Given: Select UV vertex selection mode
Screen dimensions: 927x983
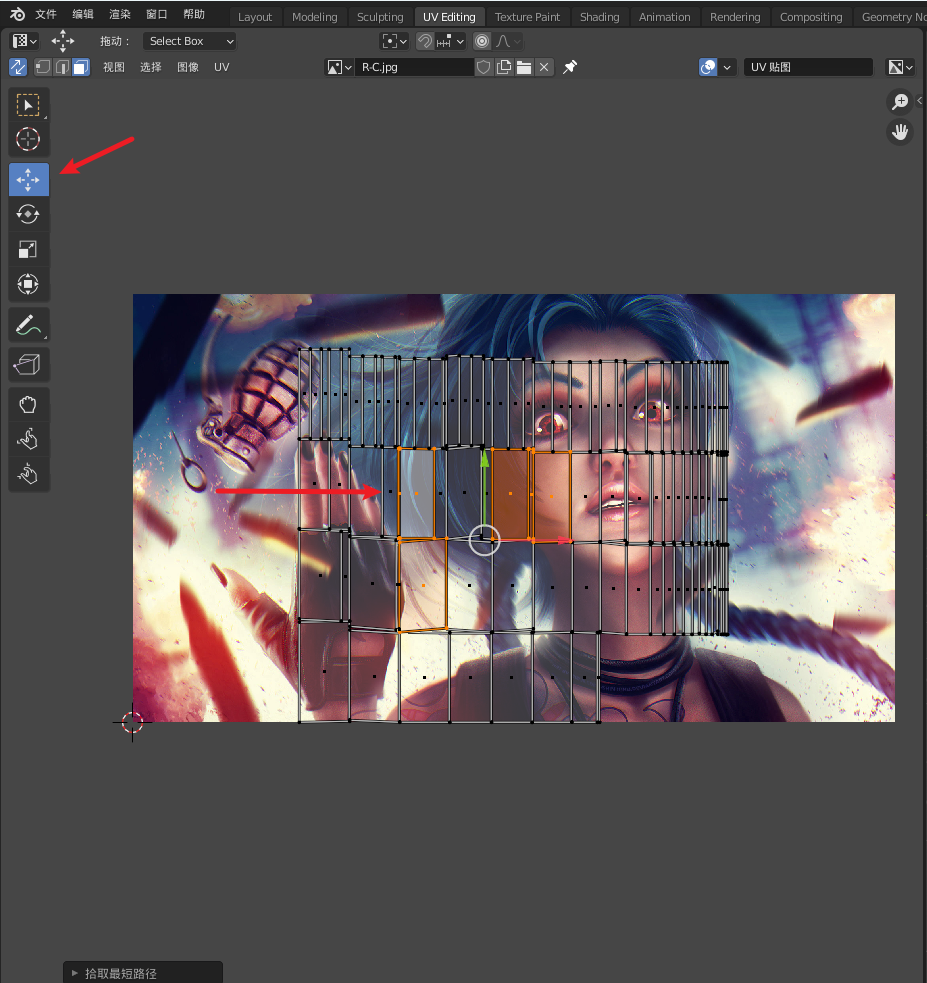Looking at the screenshot, I should (x=43, y=67).
